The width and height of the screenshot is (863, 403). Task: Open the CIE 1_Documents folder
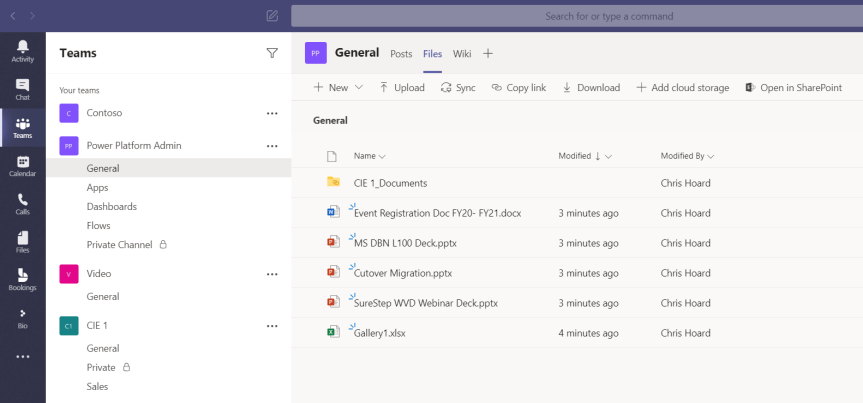click(390, 183)
